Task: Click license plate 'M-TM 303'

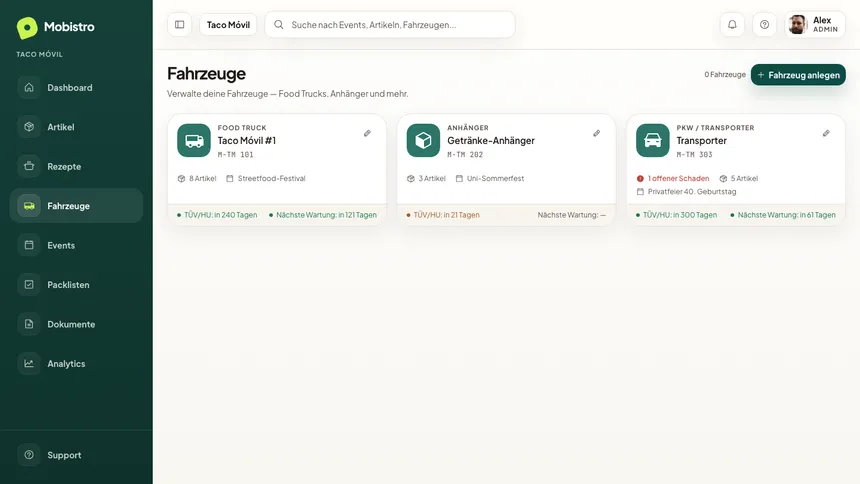Action: click(x=694, y=155)
